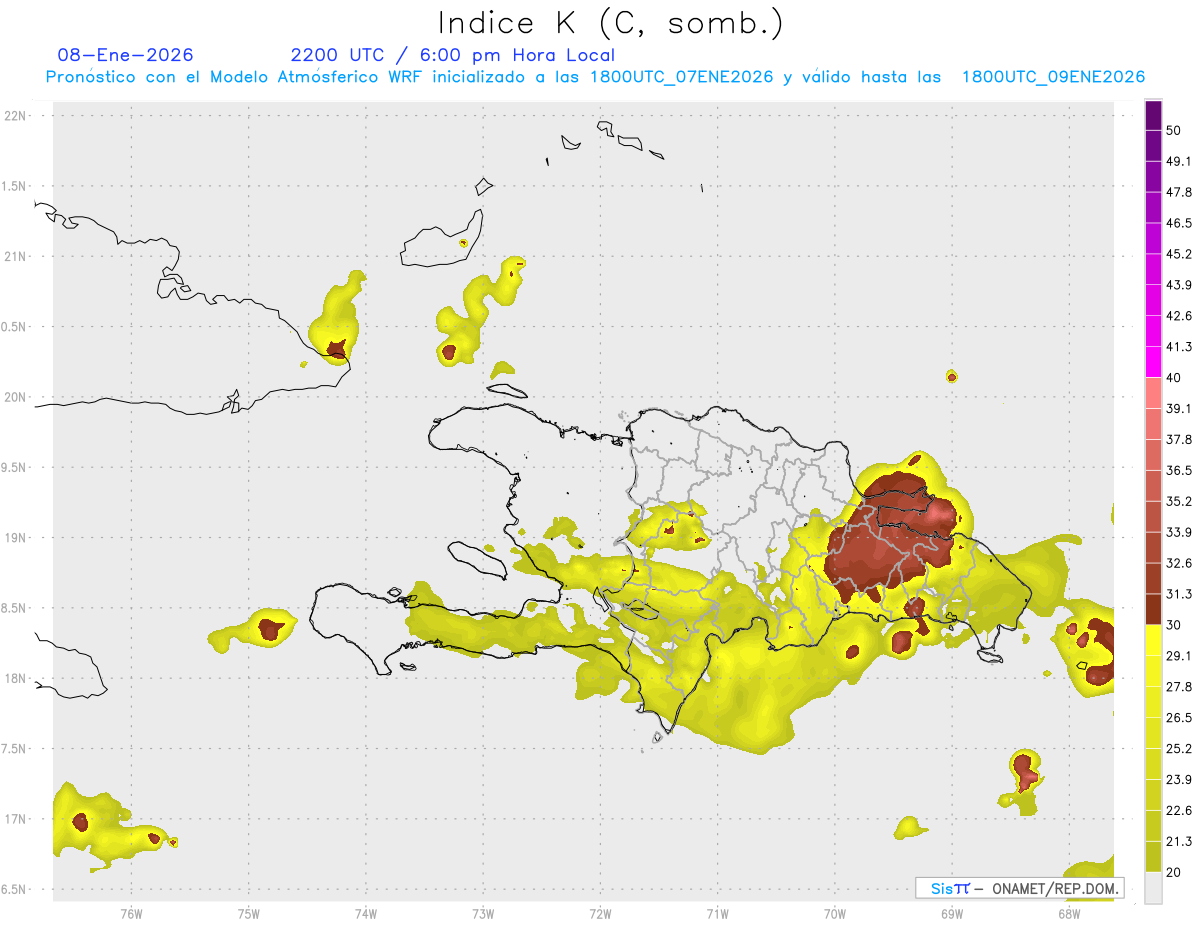Click the color bar value "29.1"
The height and width of the screenshot is (927, 1200).
coord(1179,655)
